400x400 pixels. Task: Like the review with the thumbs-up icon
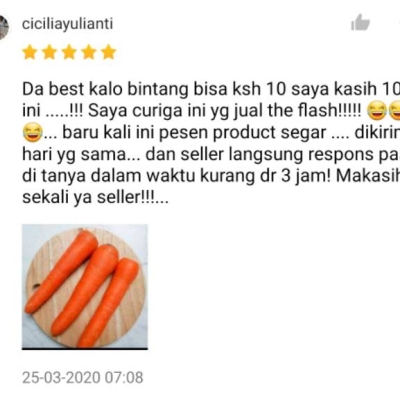[x=360, y=22]
